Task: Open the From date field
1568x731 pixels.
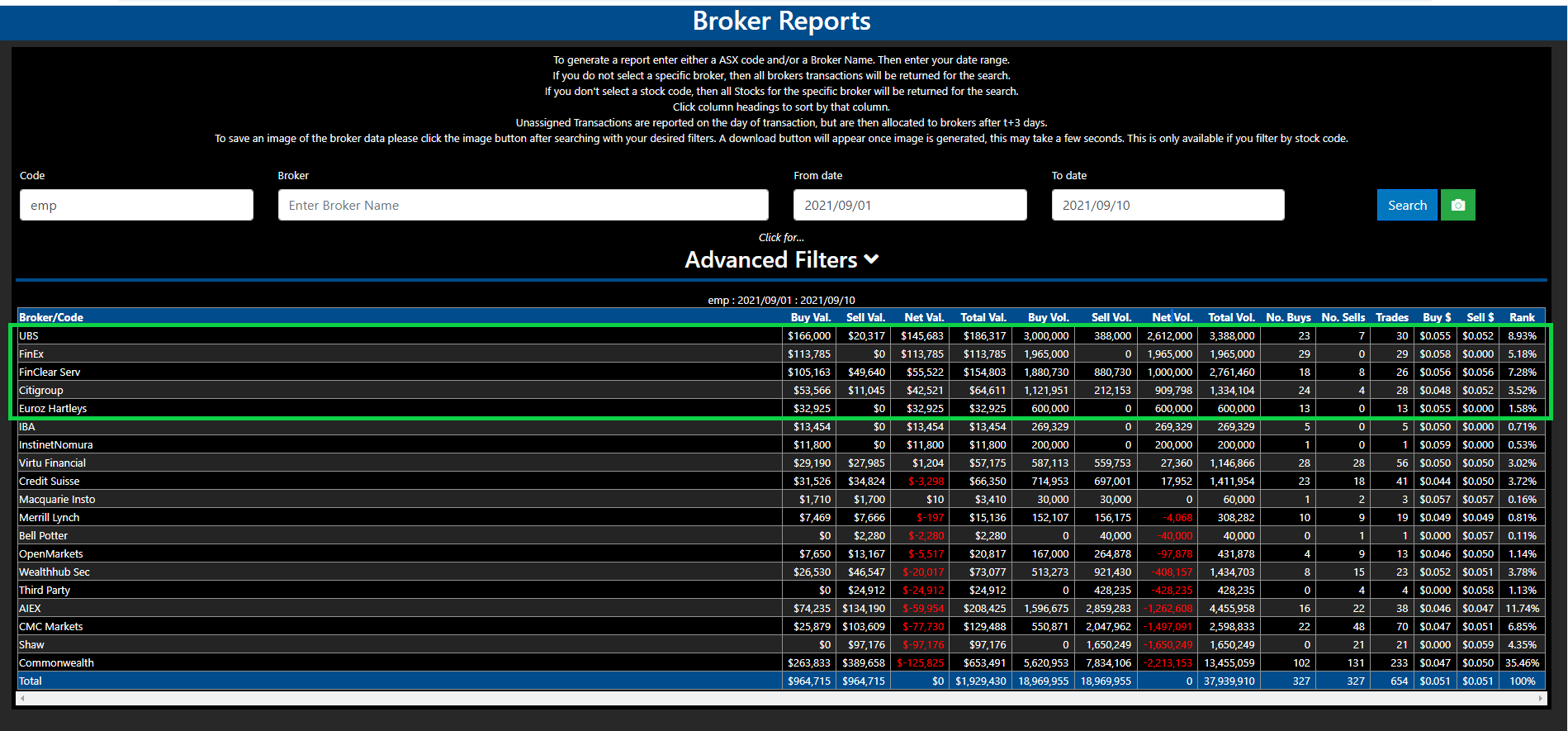Action: pyautogui.click(x=910, y=205)
